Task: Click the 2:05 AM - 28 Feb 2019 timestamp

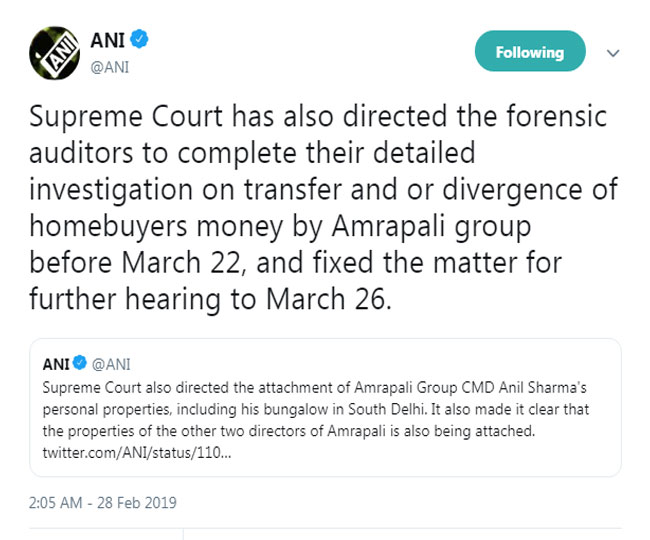Action: 103,501
